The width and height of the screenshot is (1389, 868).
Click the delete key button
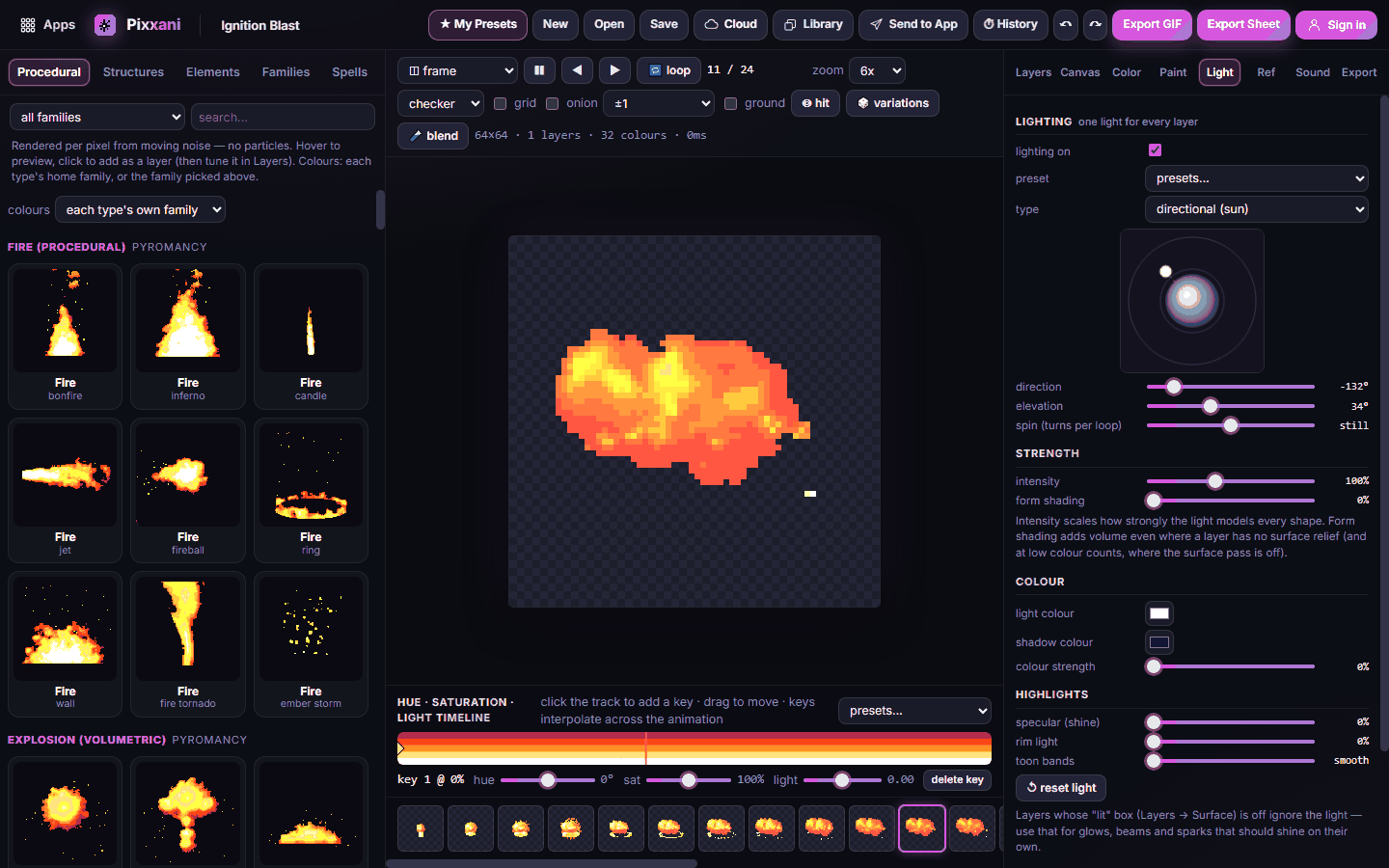click(957, 779)
